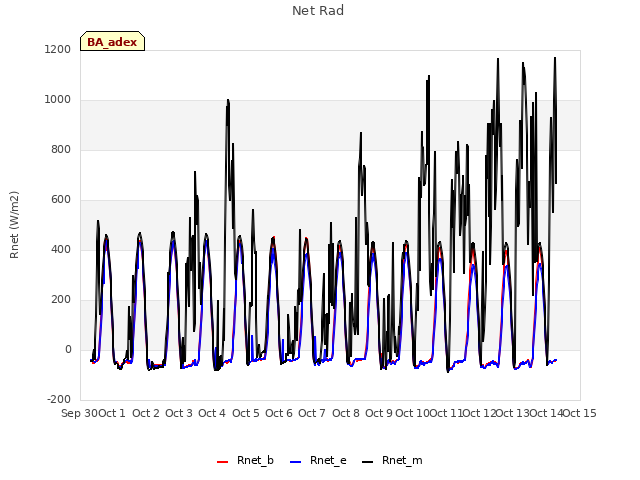Click the Rnet (W/m2) y-axis title
The height and width of the screenshot is (480, 640).
coord(14,225)
